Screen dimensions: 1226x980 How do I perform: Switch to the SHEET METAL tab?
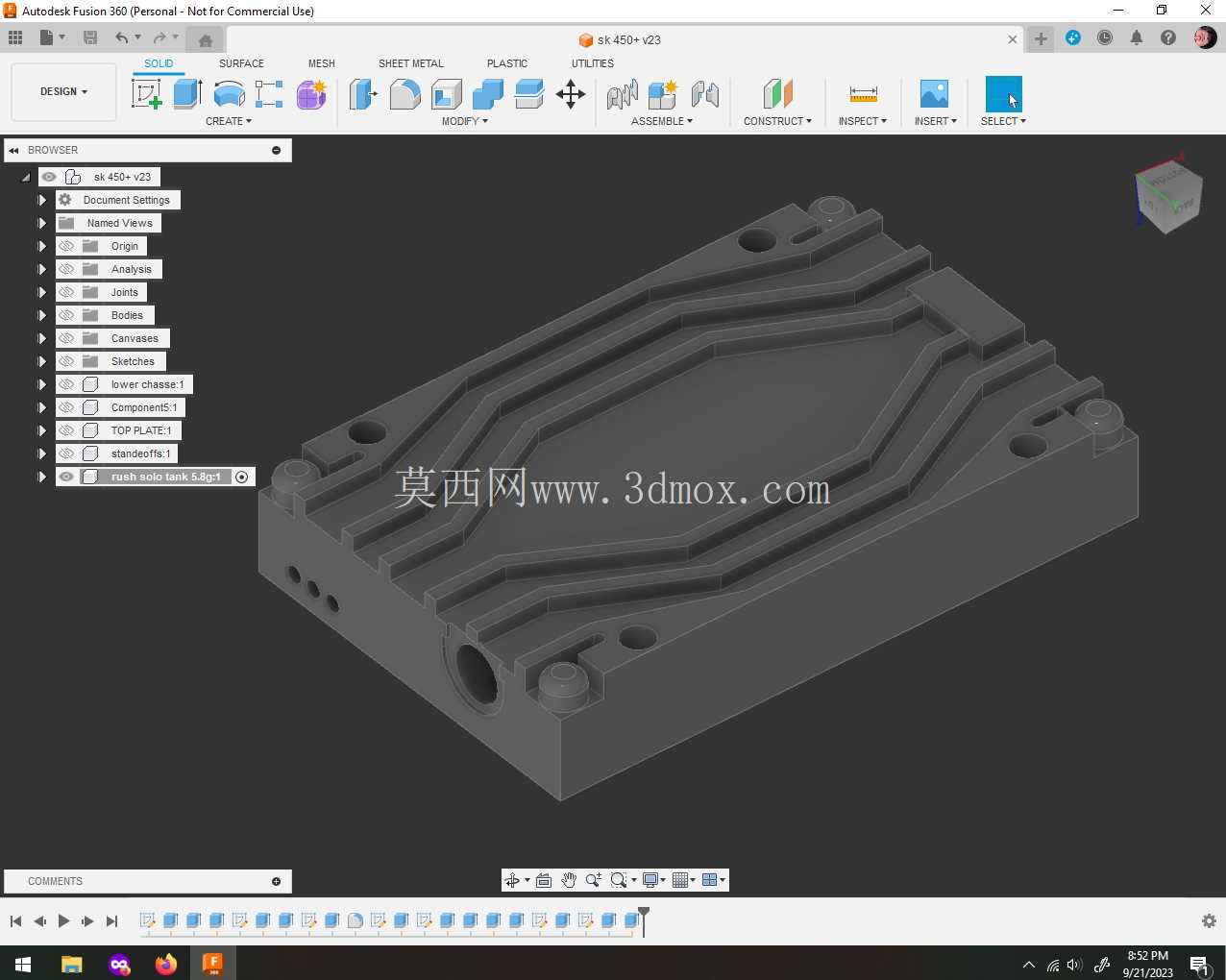(x=411, y=63)
